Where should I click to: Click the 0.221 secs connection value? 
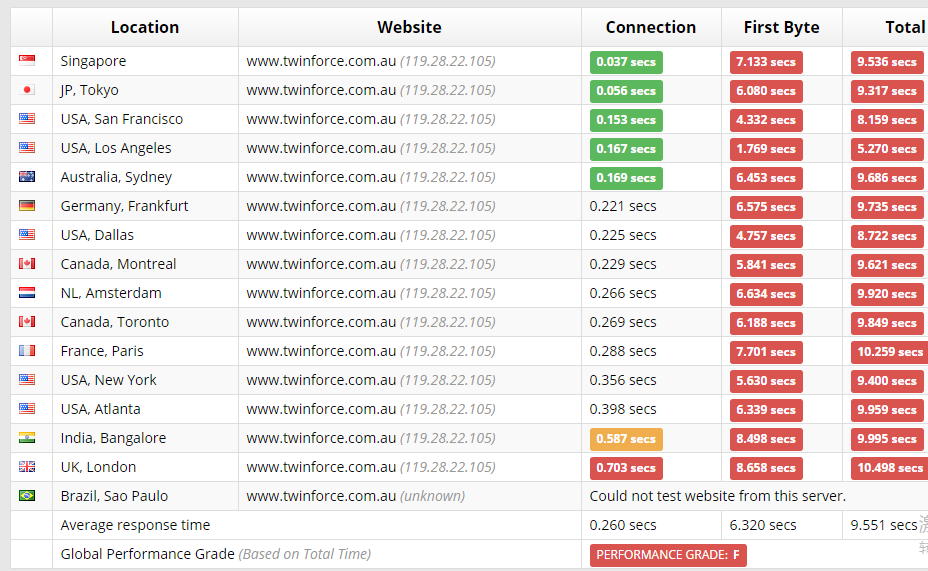623,206
